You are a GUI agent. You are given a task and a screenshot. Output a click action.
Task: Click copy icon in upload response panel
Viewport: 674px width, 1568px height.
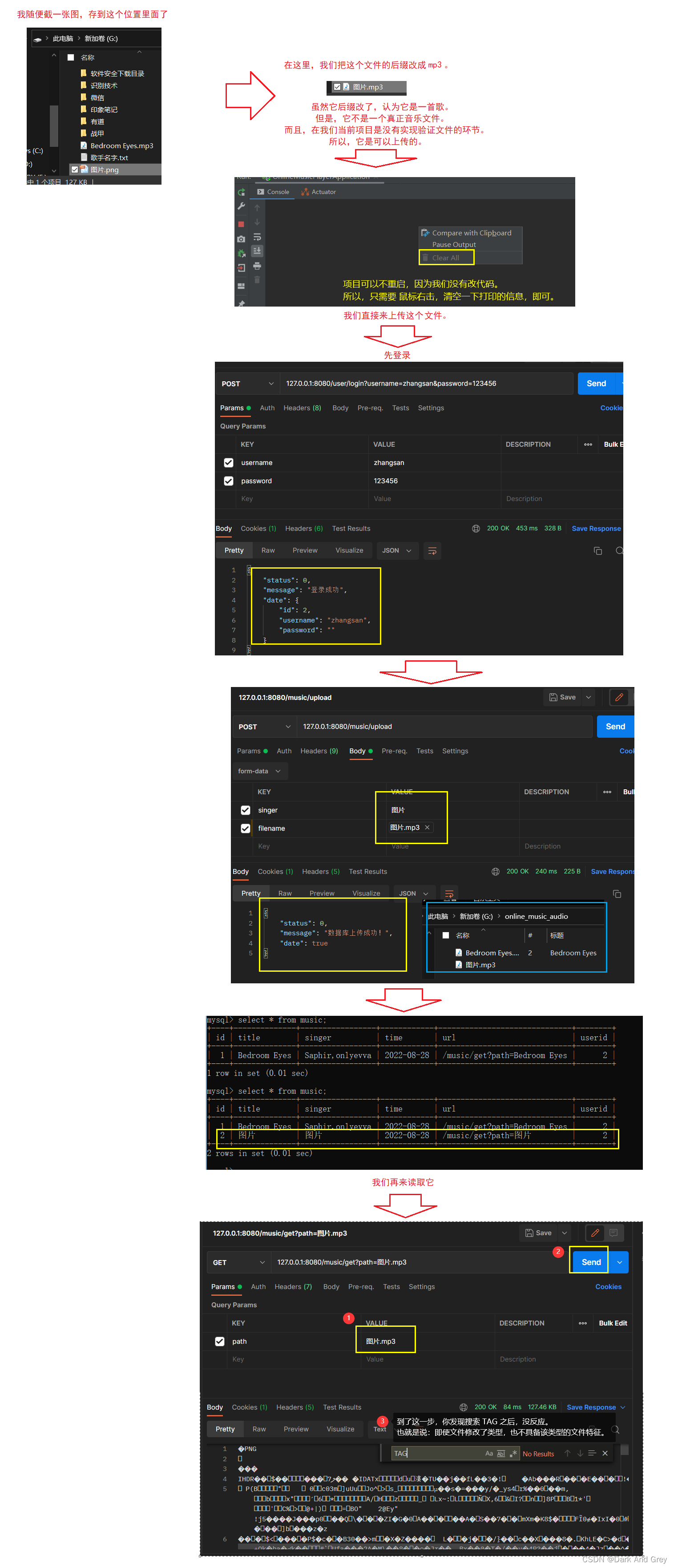(617, 894)
